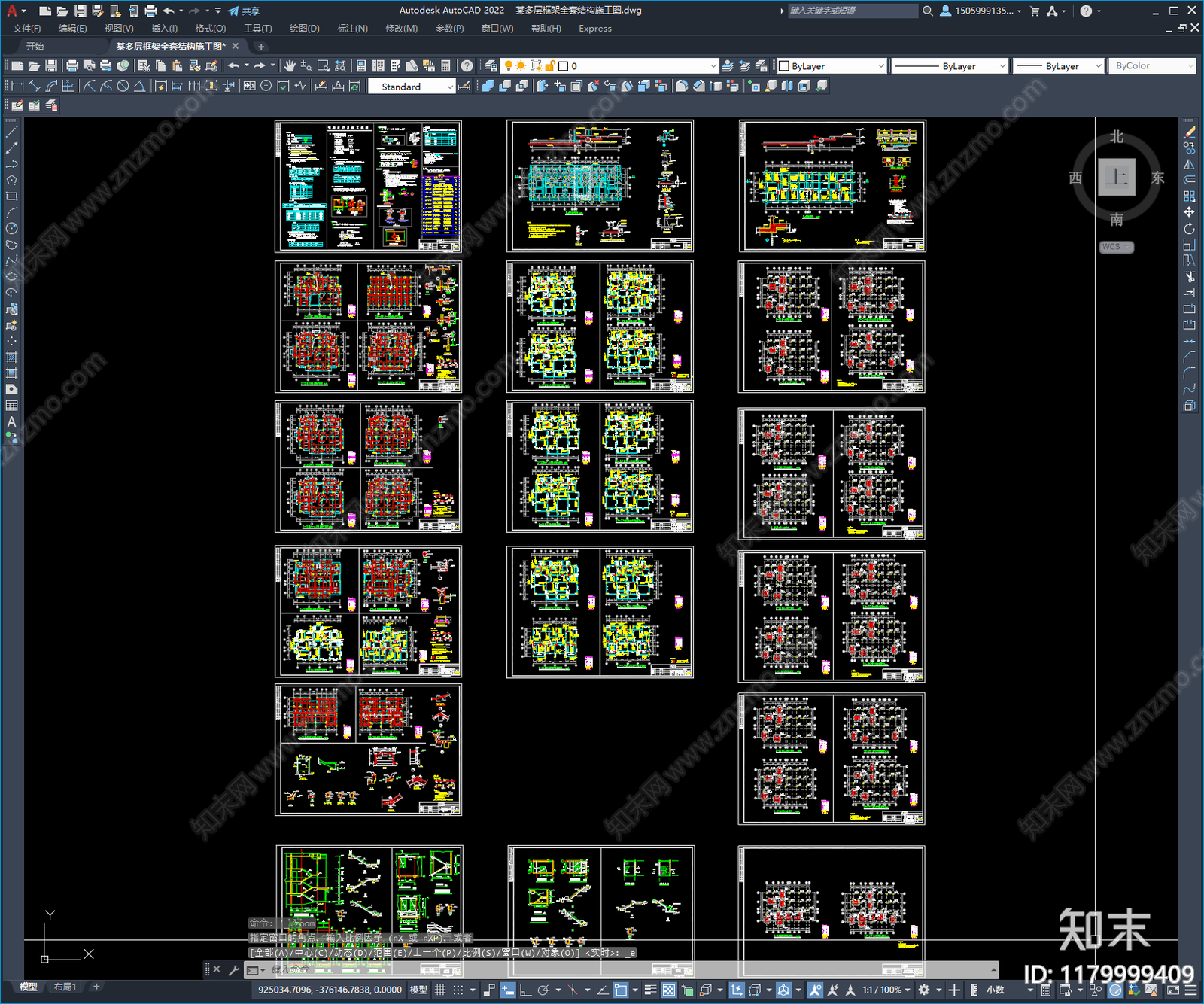Click the Share paper-plane icon

click(233, 11)
